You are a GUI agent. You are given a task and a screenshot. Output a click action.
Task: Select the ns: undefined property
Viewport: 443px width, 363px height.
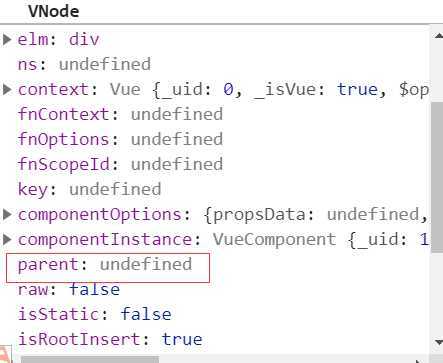point(84,64)
